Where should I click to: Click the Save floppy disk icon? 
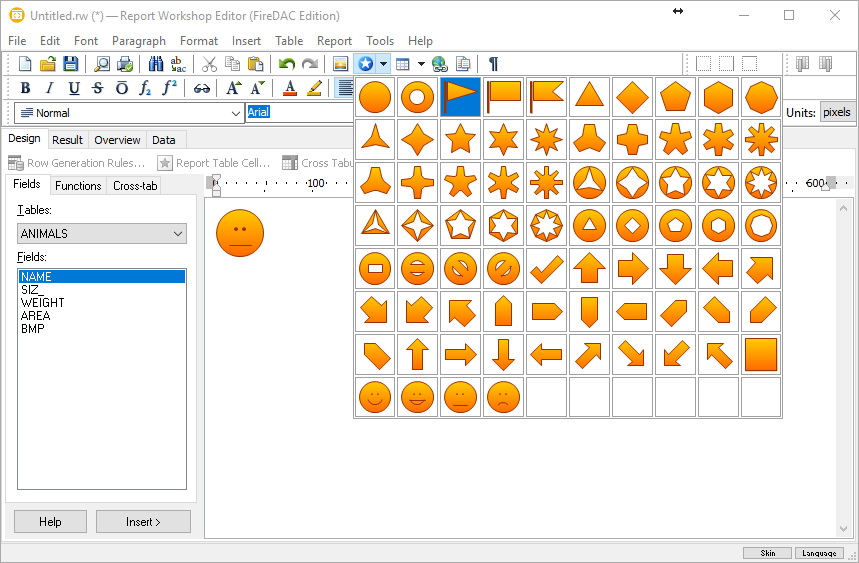coord(71,64)
